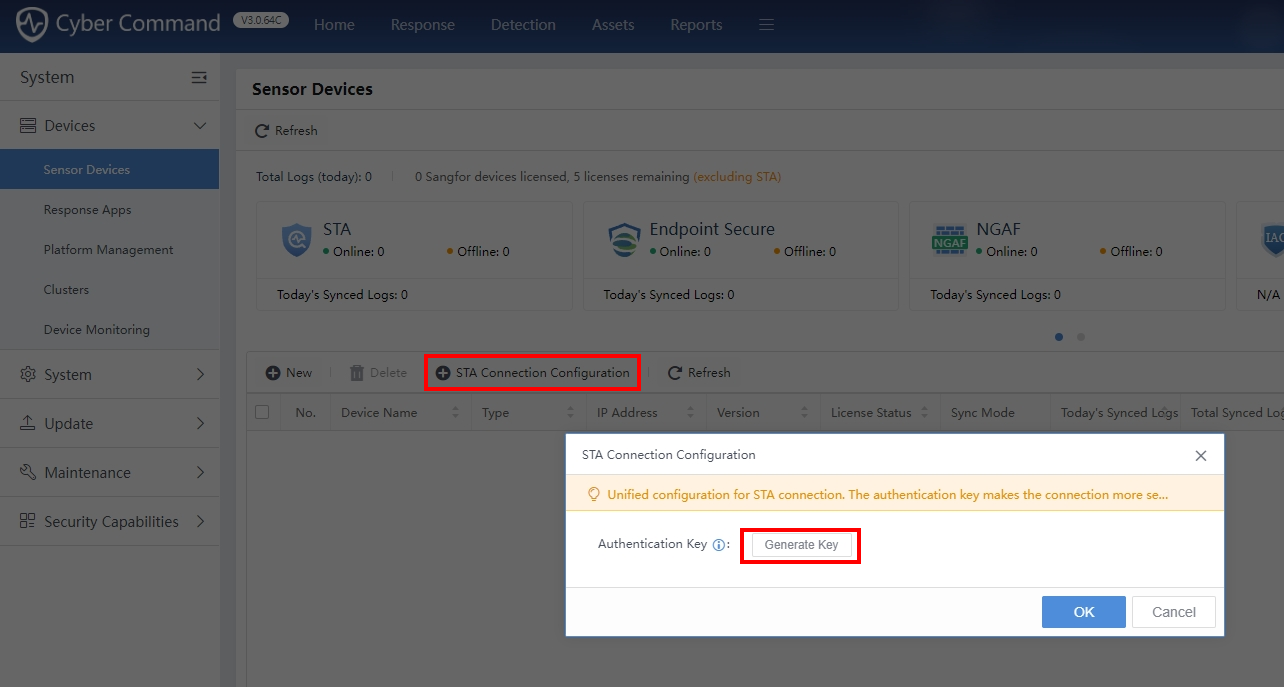Expand the Maintenance section in sidebar
The image size is (1284, 687).
(200, 473)
